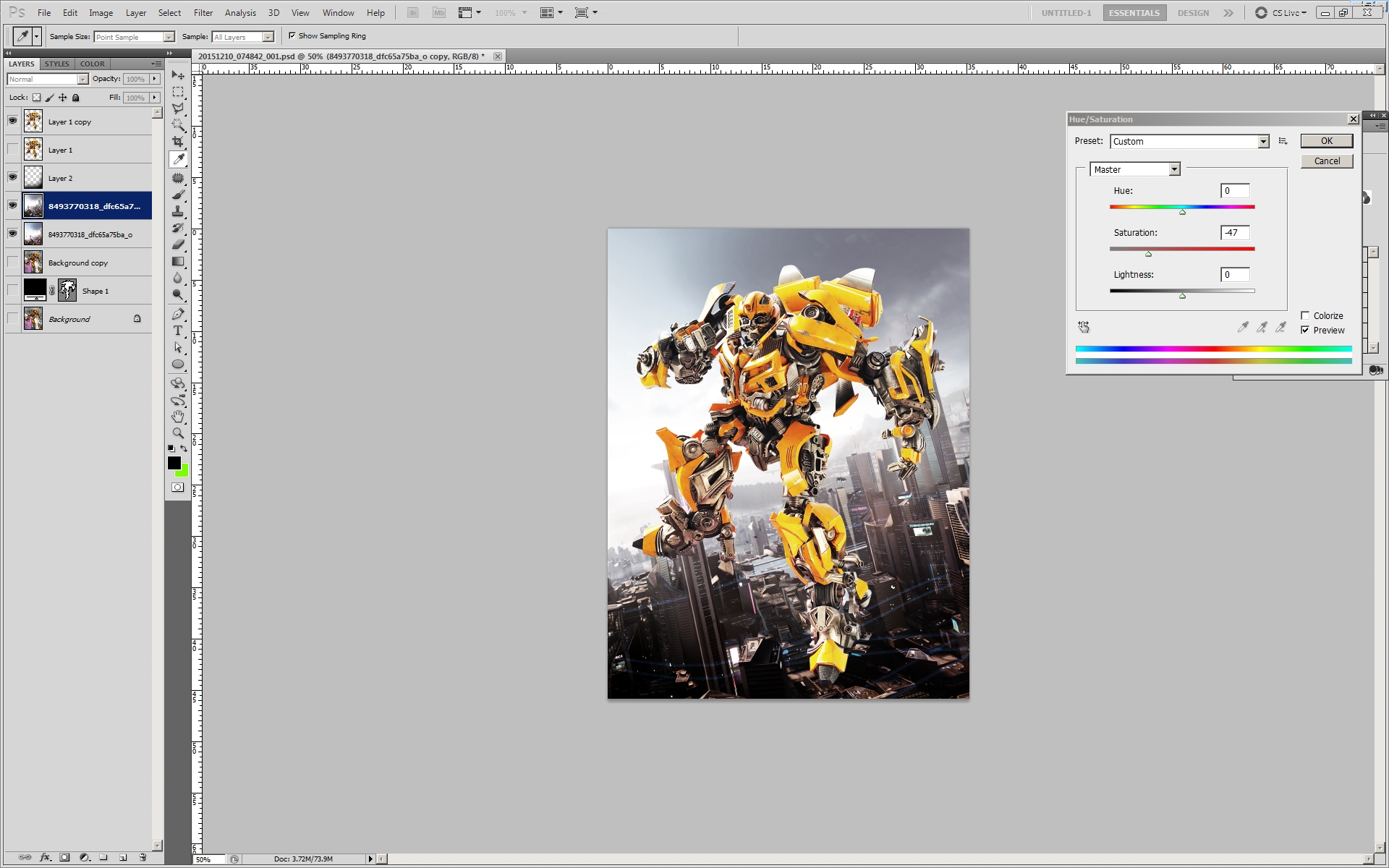
Task: Click Cancel in Hue/Saturation dialog
Action: click(1327, 161)
